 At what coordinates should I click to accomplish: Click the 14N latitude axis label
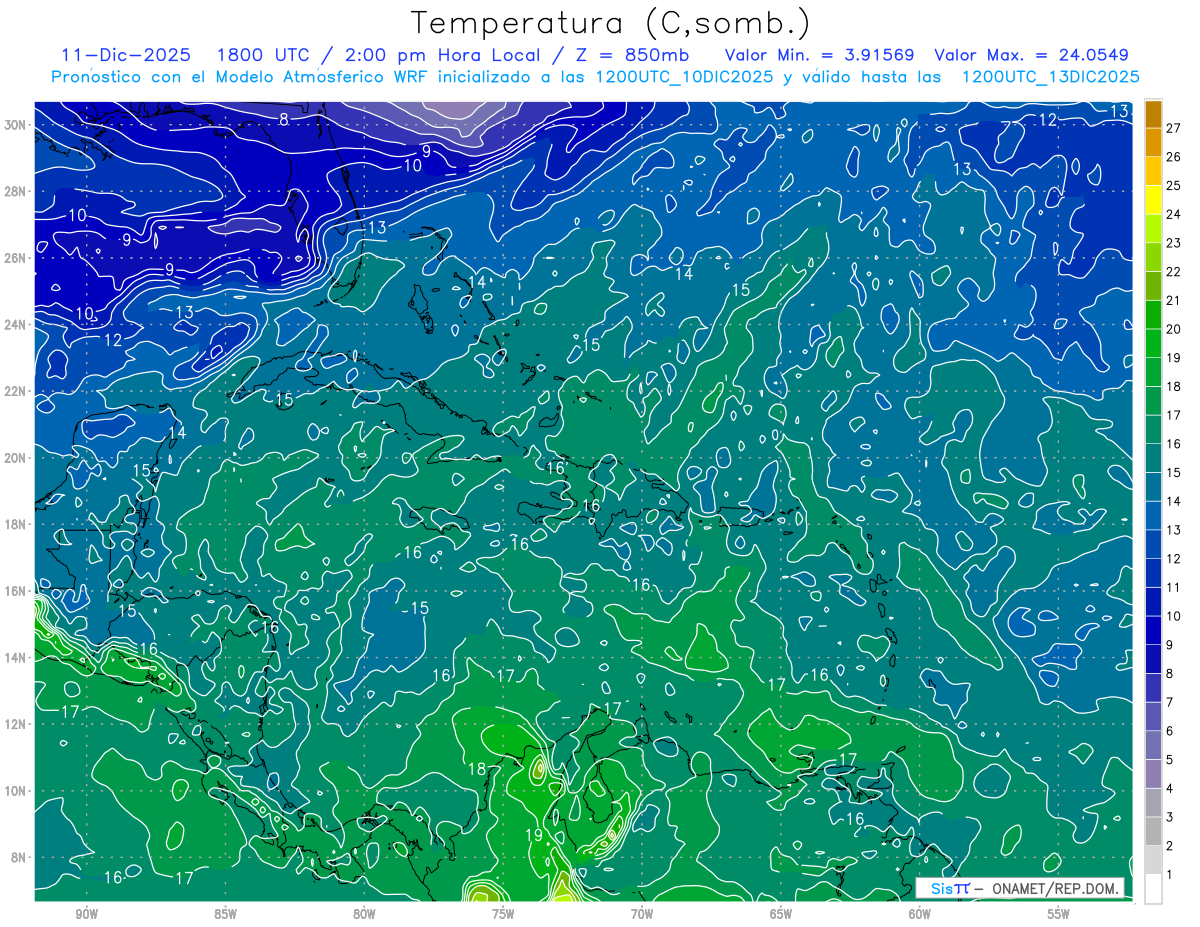pyautogui.click(x=17, y=658)
